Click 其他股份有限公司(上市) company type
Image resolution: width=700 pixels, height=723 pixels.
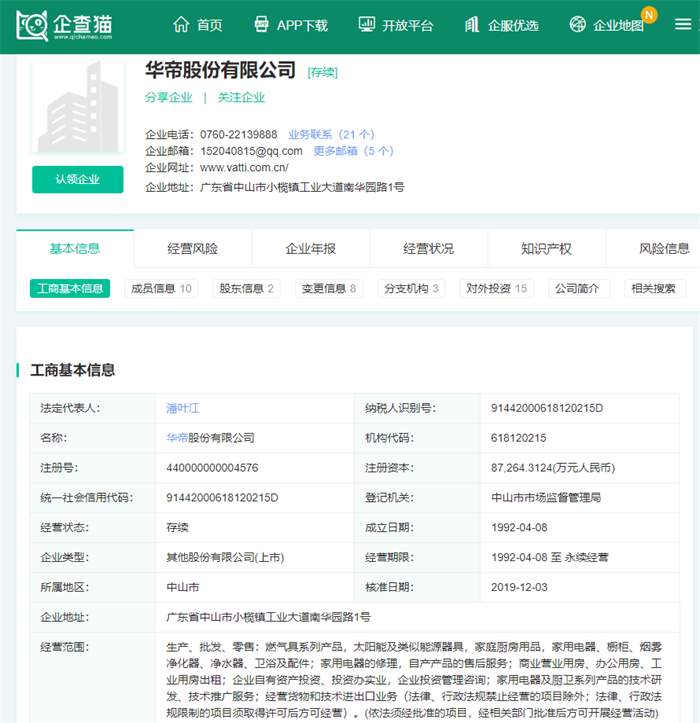225,557
